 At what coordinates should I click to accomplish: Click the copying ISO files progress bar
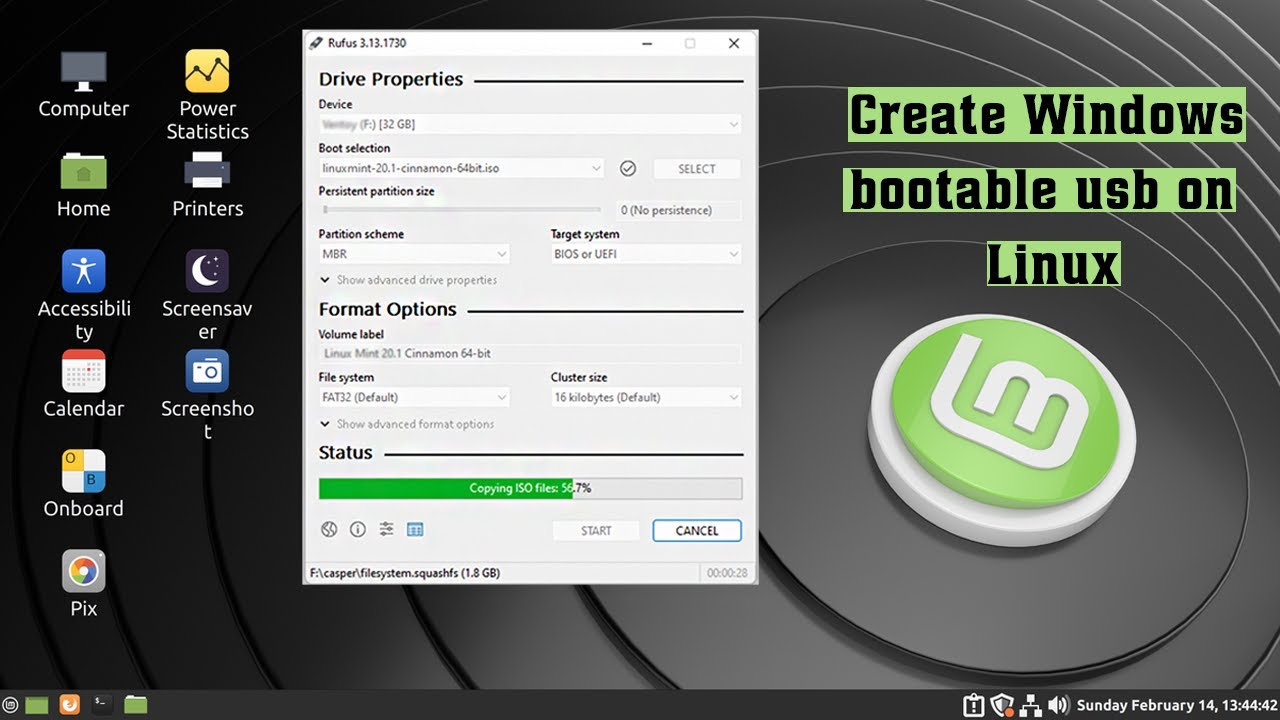pos(530,488)
